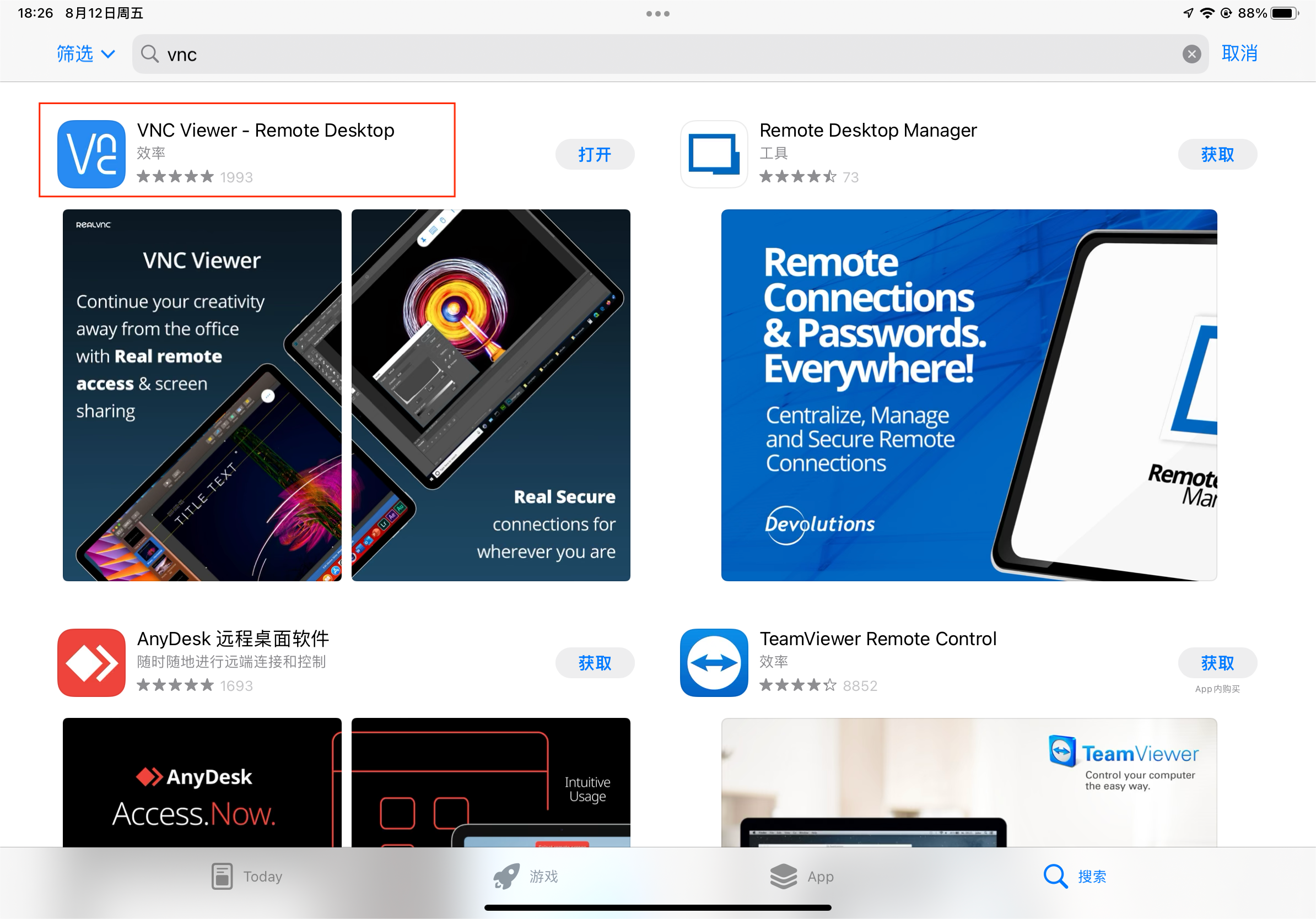Tap the three-dot multitasking menu at top
Image resolution: width=1316 pixels, height=919 pixels.
pyautogui.click(x=657, y=14)
